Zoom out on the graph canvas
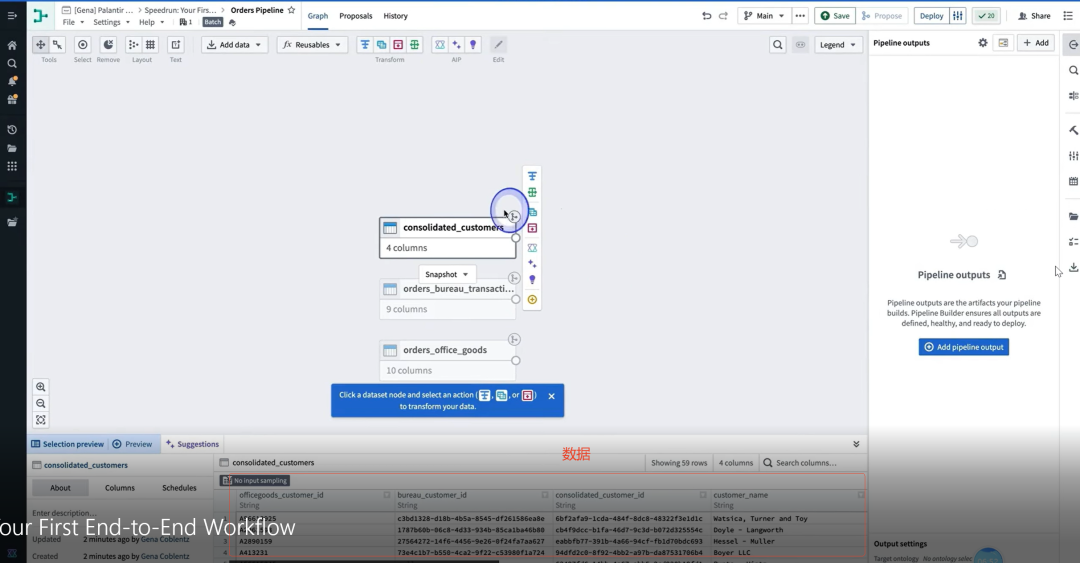Image resolution: width=1080 pixels, height=563 pixels. 41,404
